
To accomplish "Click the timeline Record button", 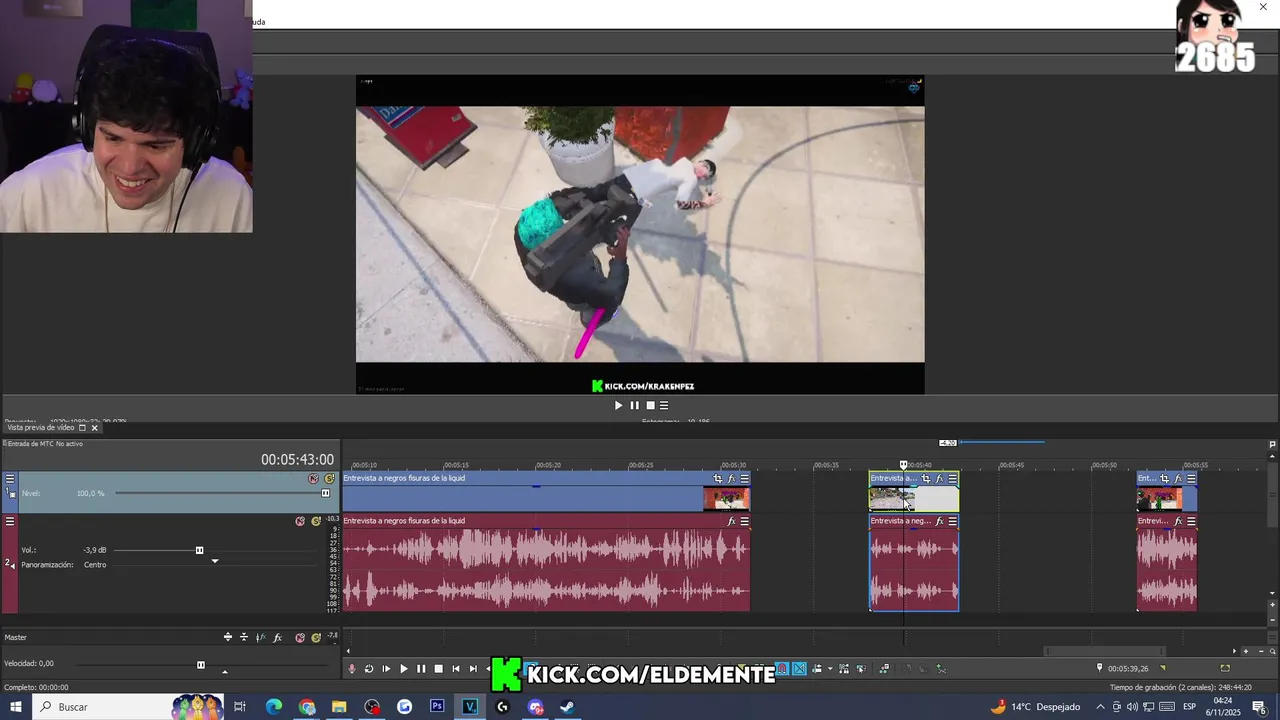I will [x=351, y=669].
